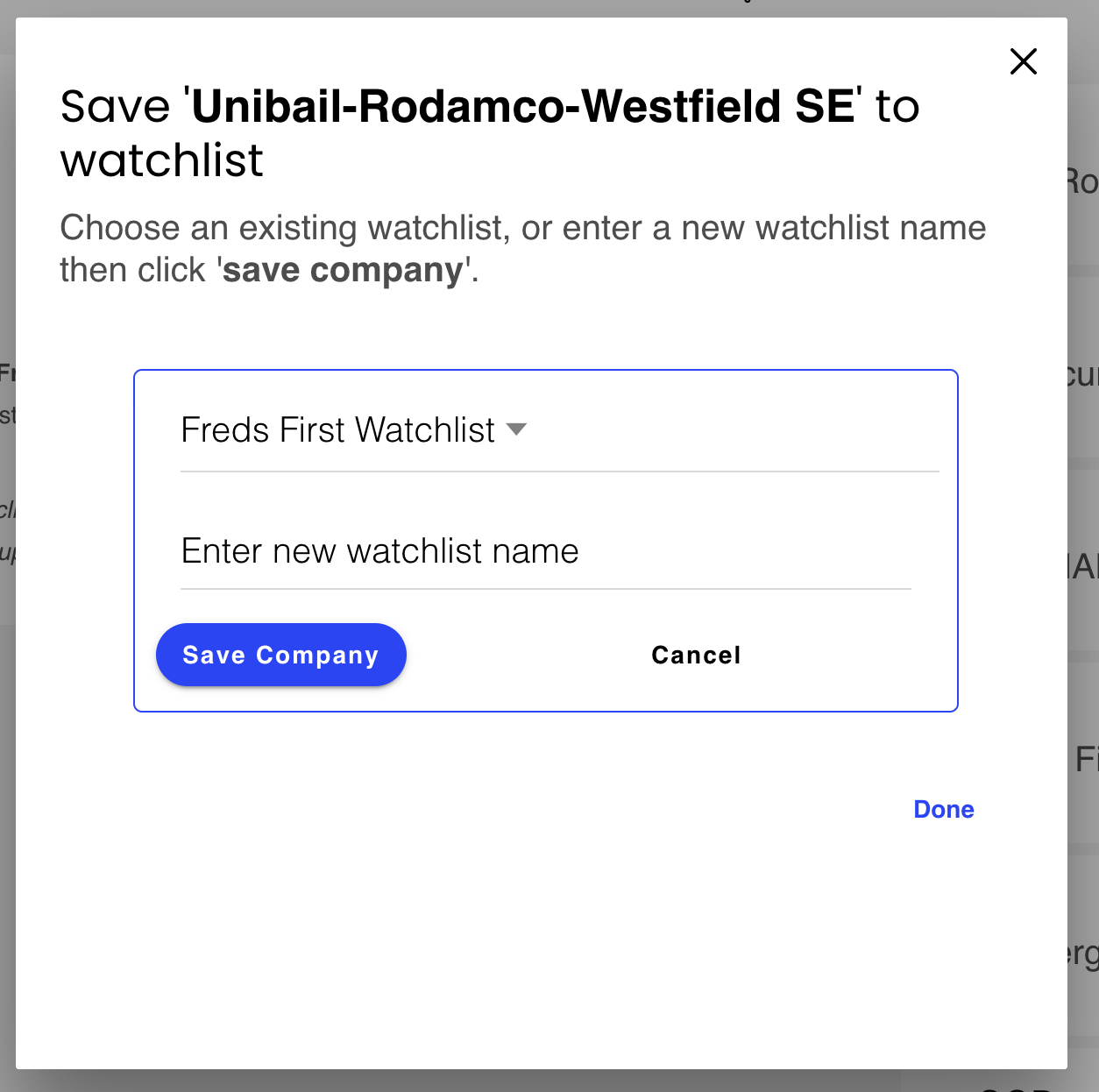Click the bold 'save company' instruction text
1099x1092 pixels.
pos(343,270)
